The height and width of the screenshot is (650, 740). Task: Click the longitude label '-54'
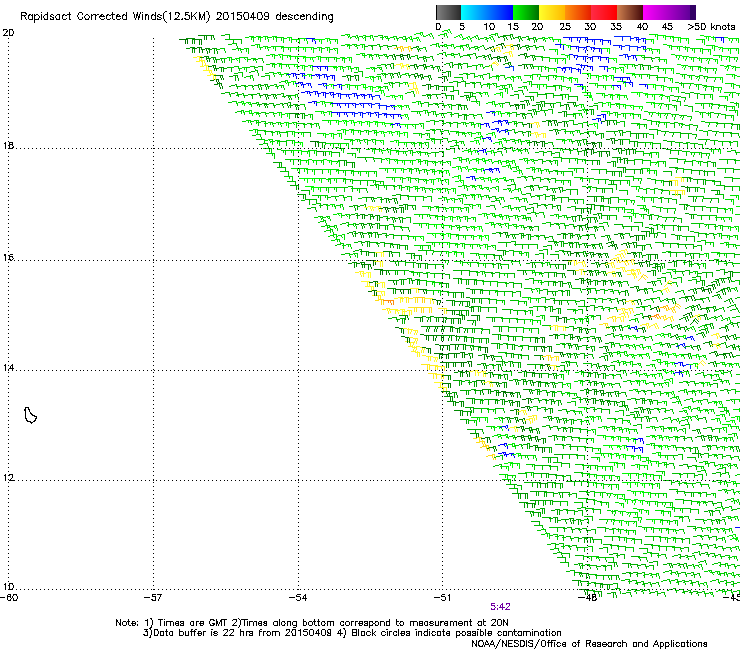298,598
